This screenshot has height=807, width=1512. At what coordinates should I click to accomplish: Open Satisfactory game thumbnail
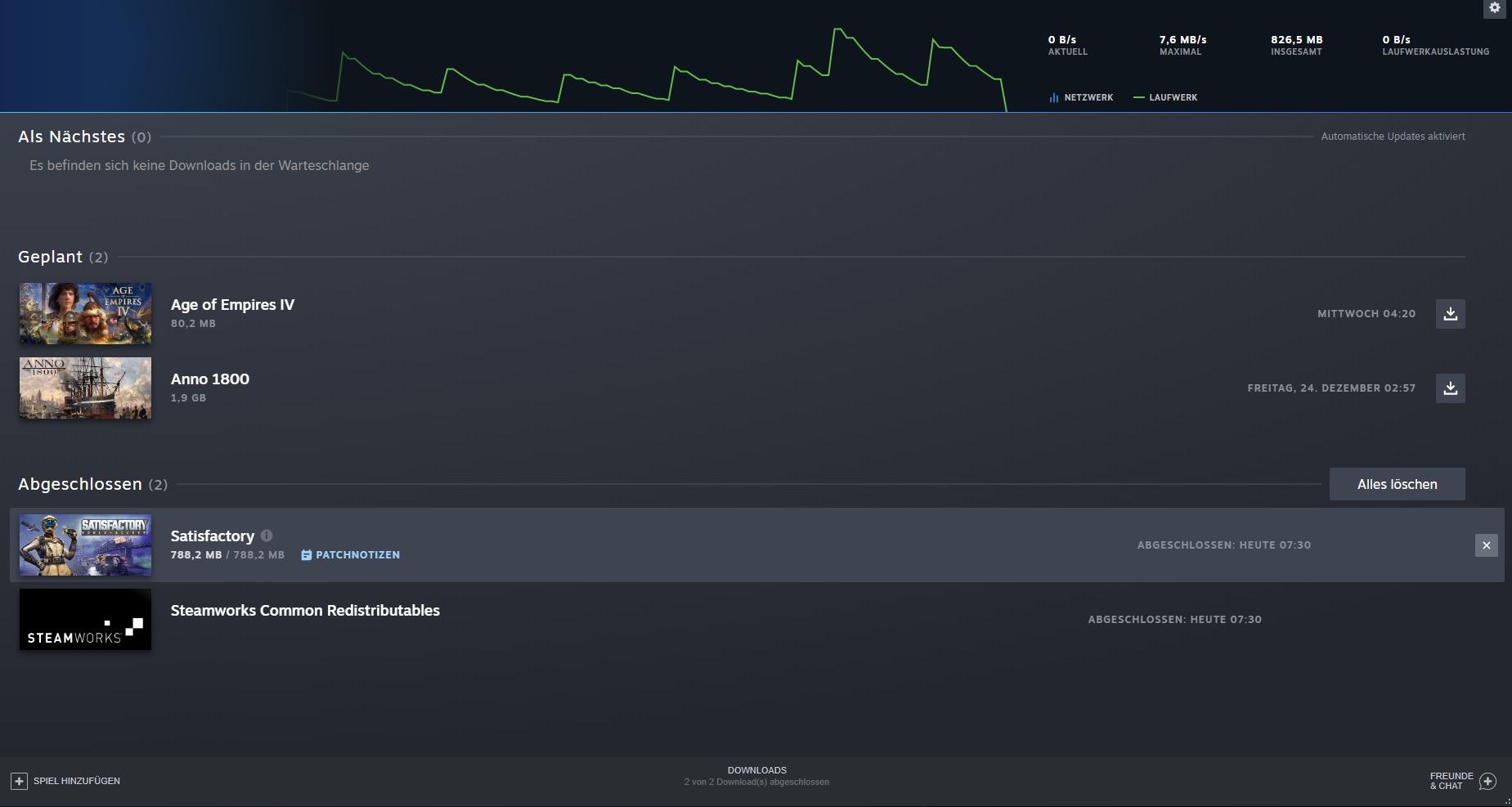pos(85,545)
